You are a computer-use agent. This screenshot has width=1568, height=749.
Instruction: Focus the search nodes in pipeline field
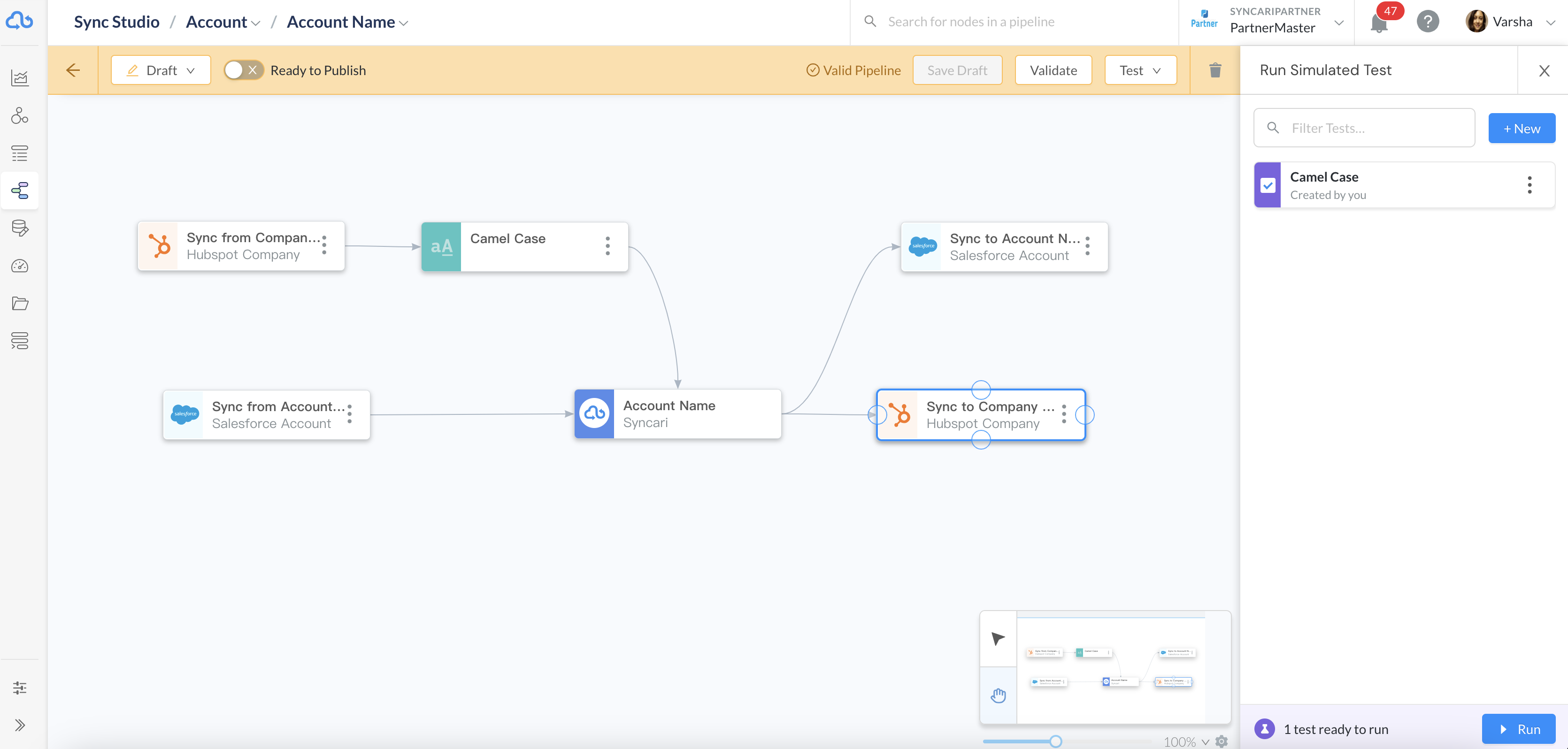coord(1014,22)
